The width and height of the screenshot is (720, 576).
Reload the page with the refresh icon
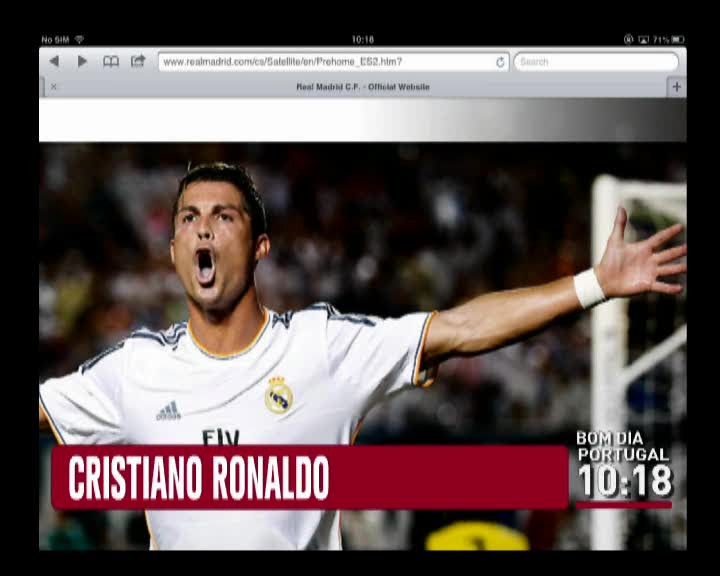[500, 62]
